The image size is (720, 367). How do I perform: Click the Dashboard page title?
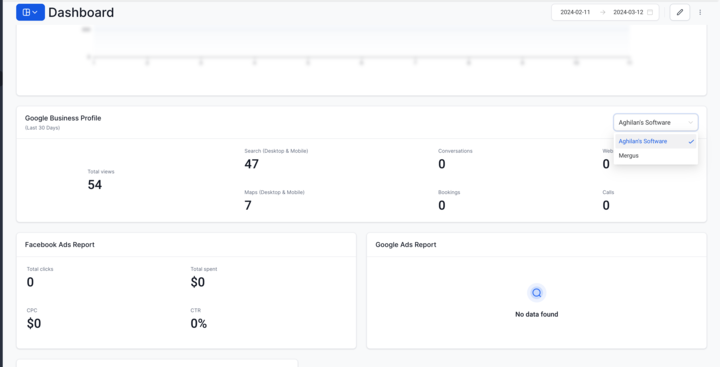click(x=81, y=12)
